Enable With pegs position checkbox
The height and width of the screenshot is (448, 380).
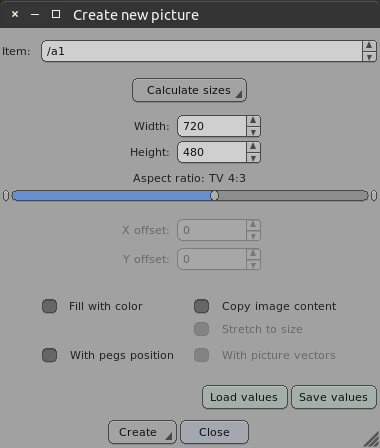50,355
